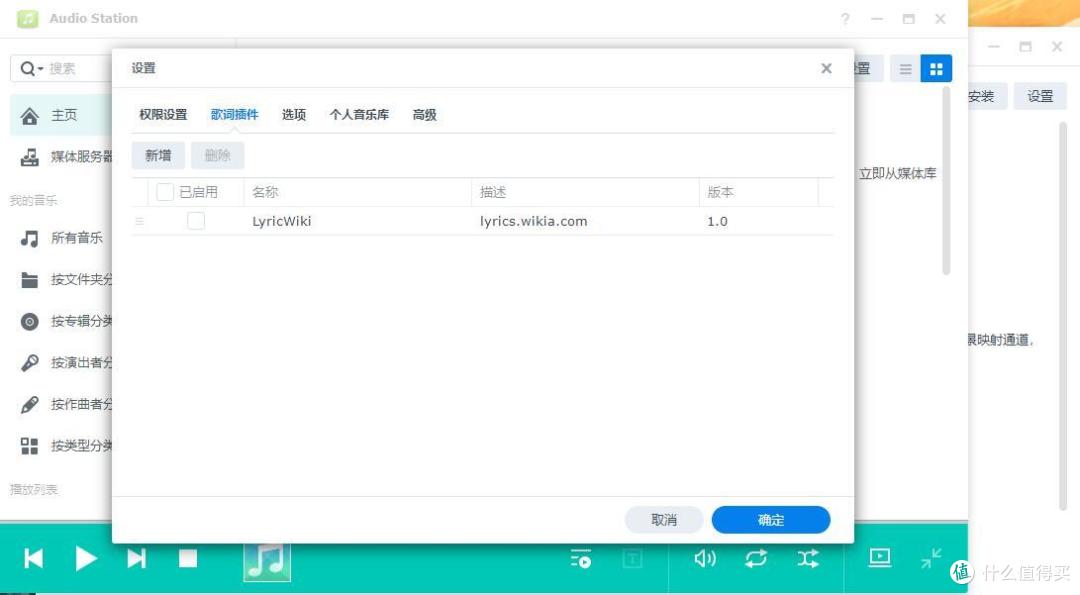This screenshot has height=595, width=1080.
Task: Show lyrics via the player bar icon
Action: point(632,559)
